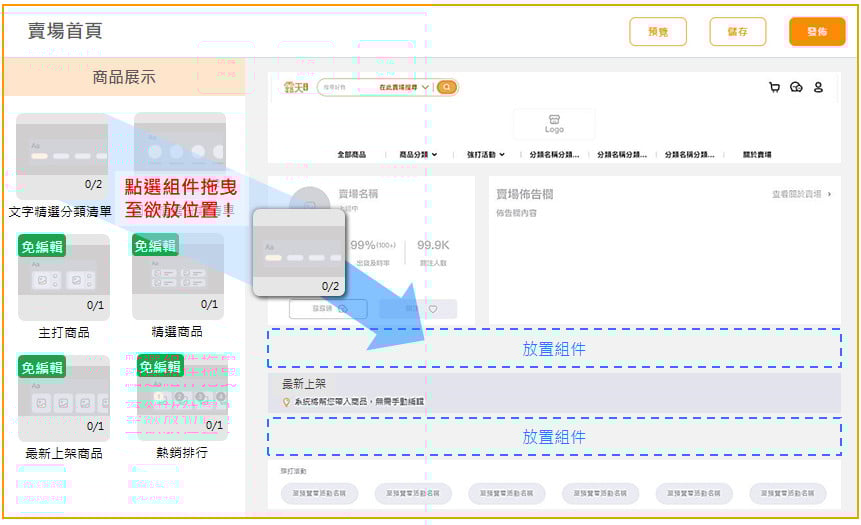Open the 全部商品 navigation item
This screenshot has height=525, width=861.
[x=351, y=155]
